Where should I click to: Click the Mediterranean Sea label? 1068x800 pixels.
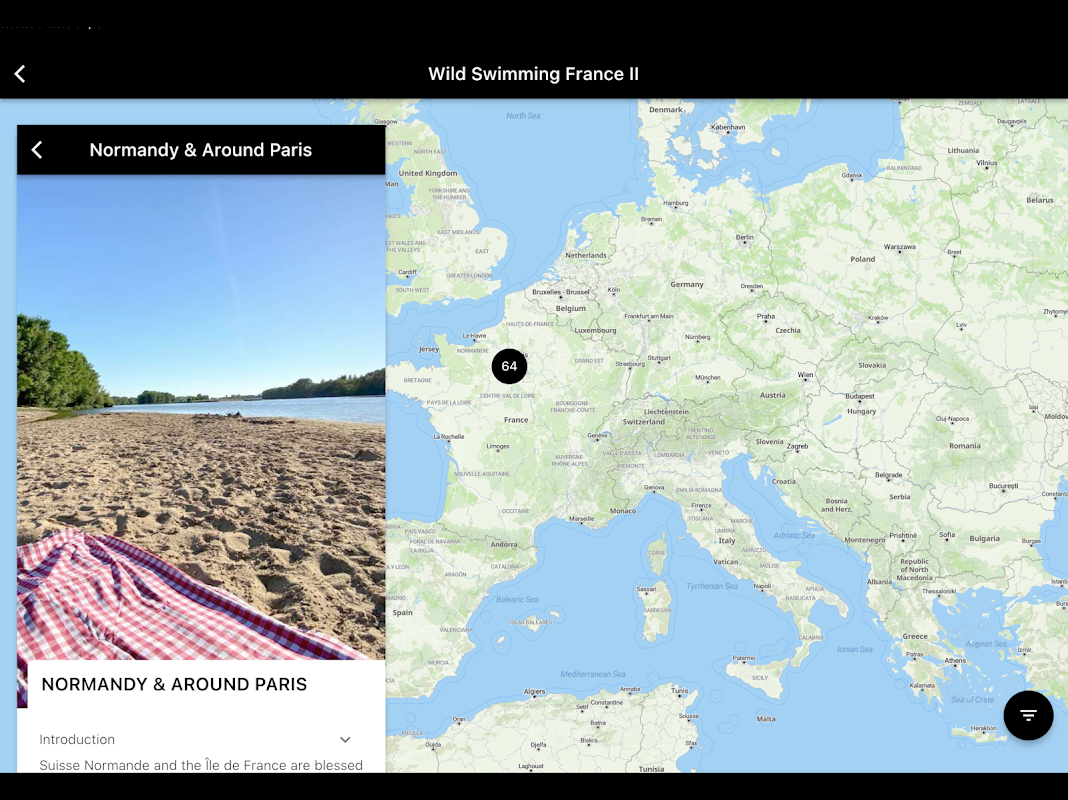coord(593,674)
